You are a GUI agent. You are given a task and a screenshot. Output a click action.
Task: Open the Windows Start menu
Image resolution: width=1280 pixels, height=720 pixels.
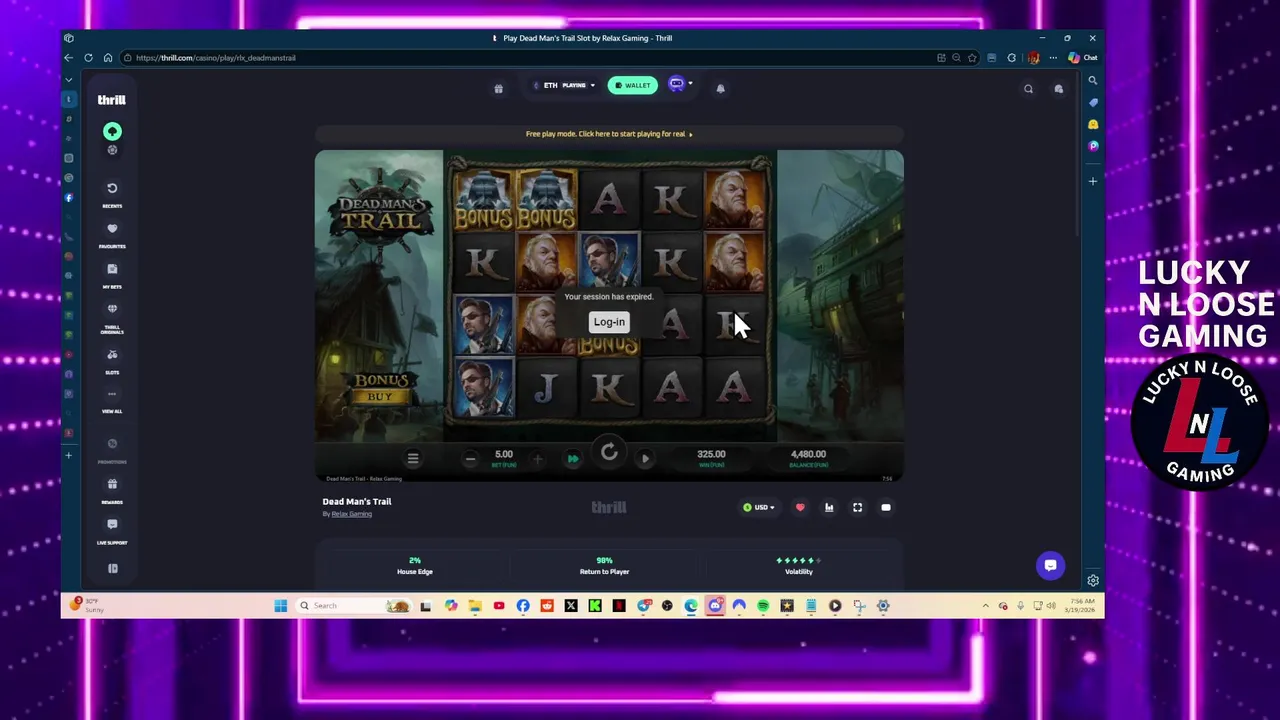coord(281,605)
